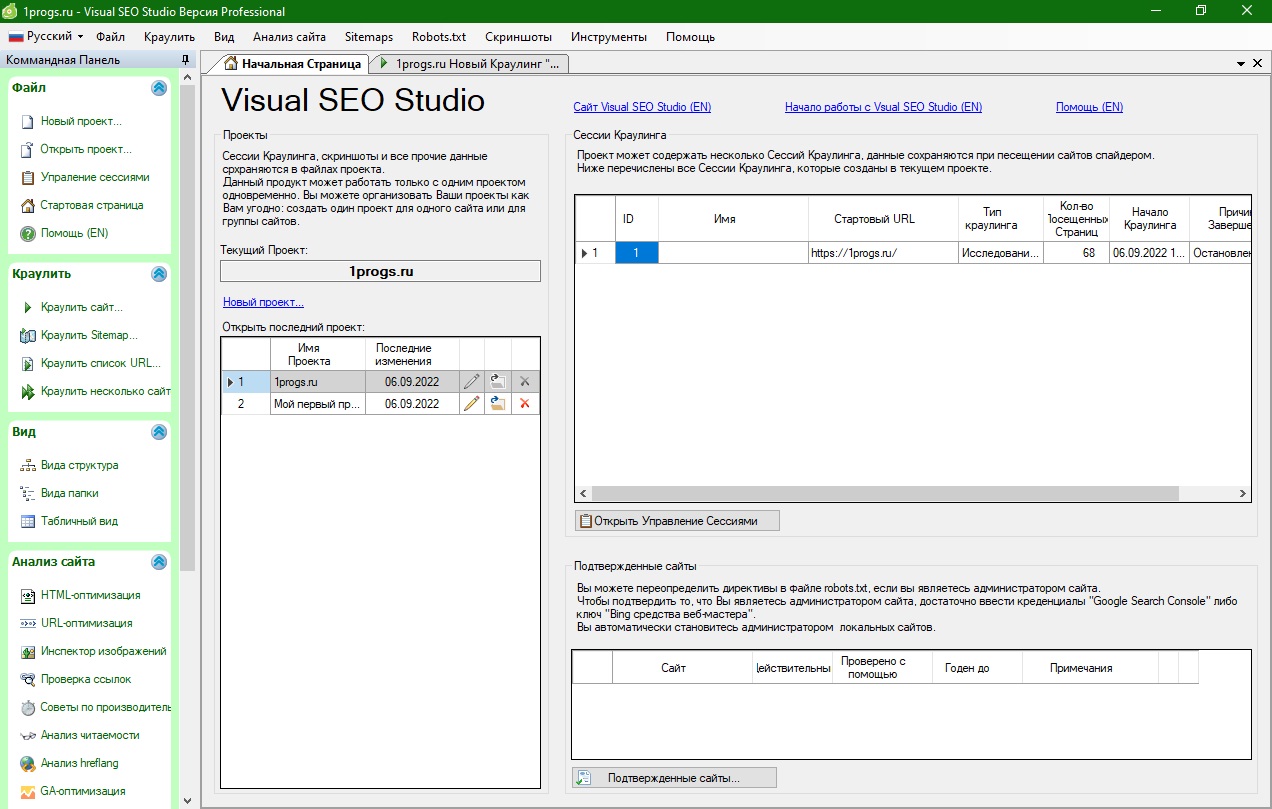Image resolution: width=1272 pixels, height=809 pixels.
Task: Open Анализ hreflang
Action: (x=79, y=763)
